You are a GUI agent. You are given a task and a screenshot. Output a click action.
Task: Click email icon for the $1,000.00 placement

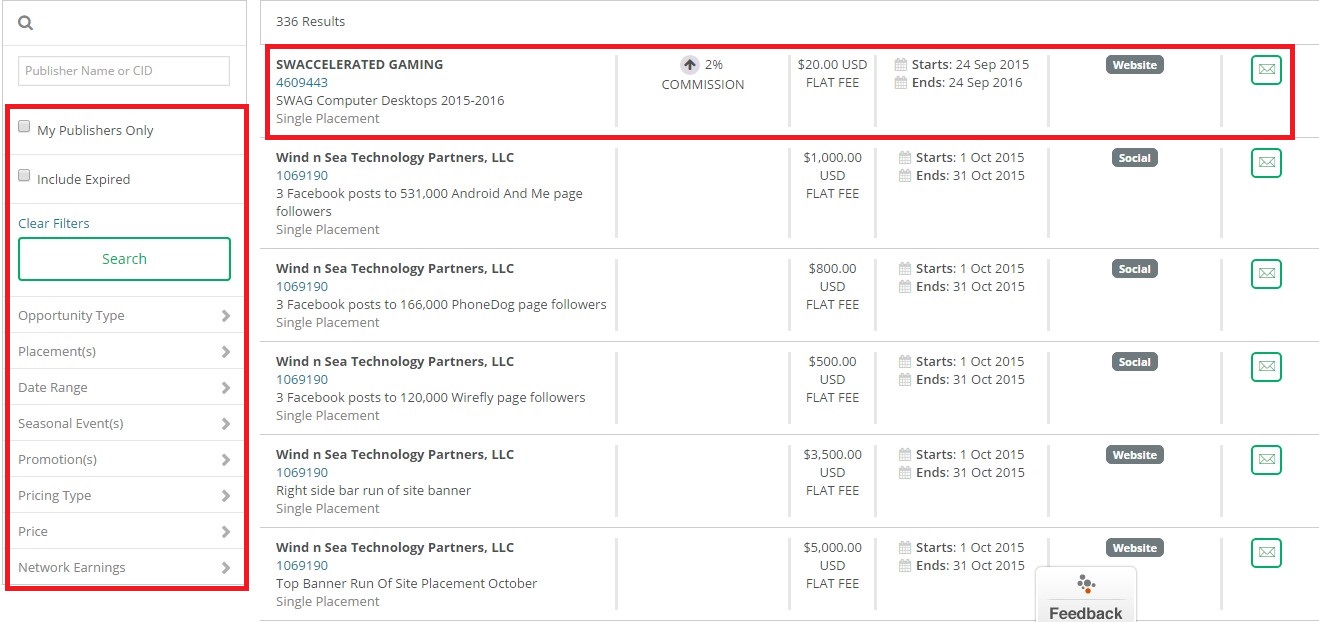point(1266,163)
